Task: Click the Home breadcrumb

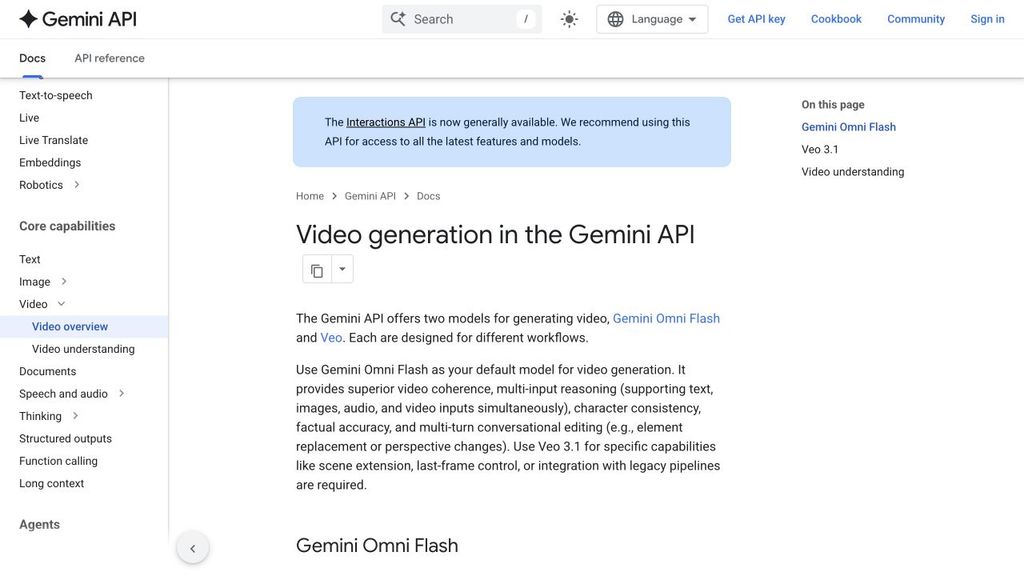Action: [x=310, y=196]
